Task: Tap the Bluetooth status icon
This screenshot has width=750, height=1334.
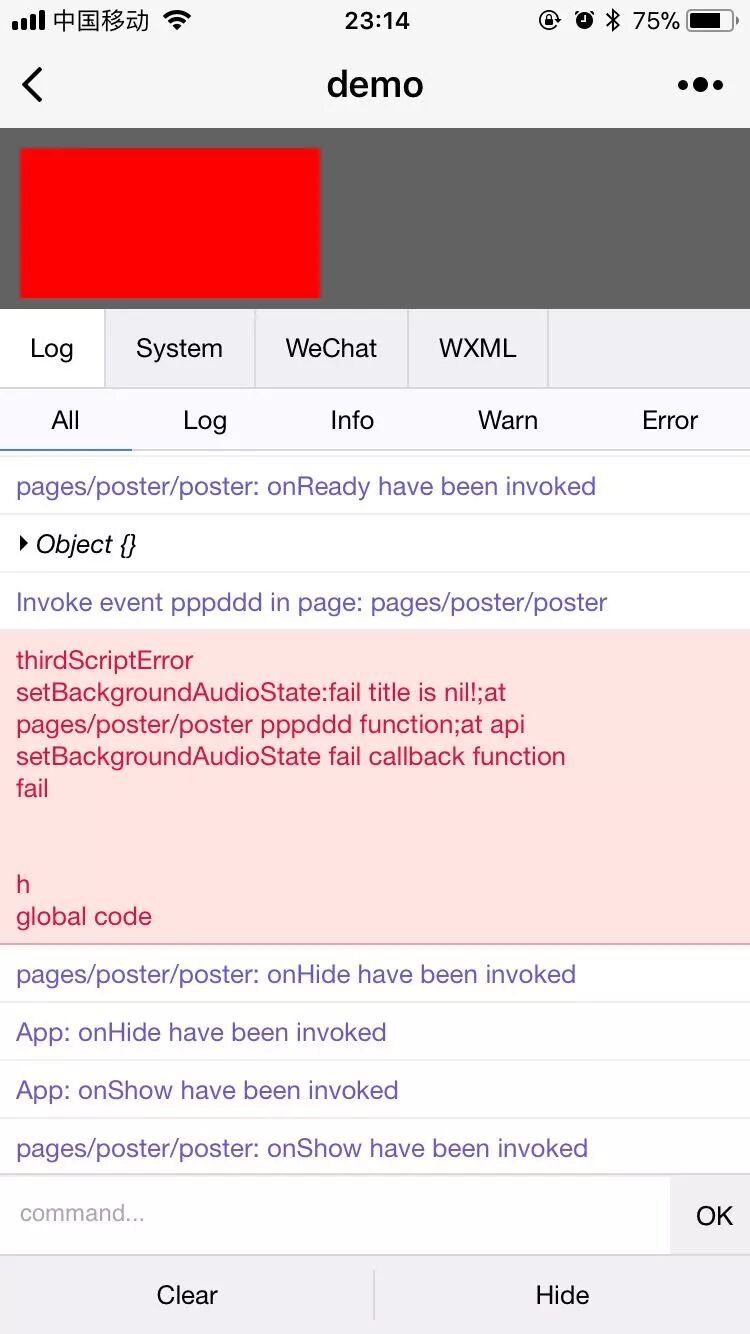Action: point(613,20)
